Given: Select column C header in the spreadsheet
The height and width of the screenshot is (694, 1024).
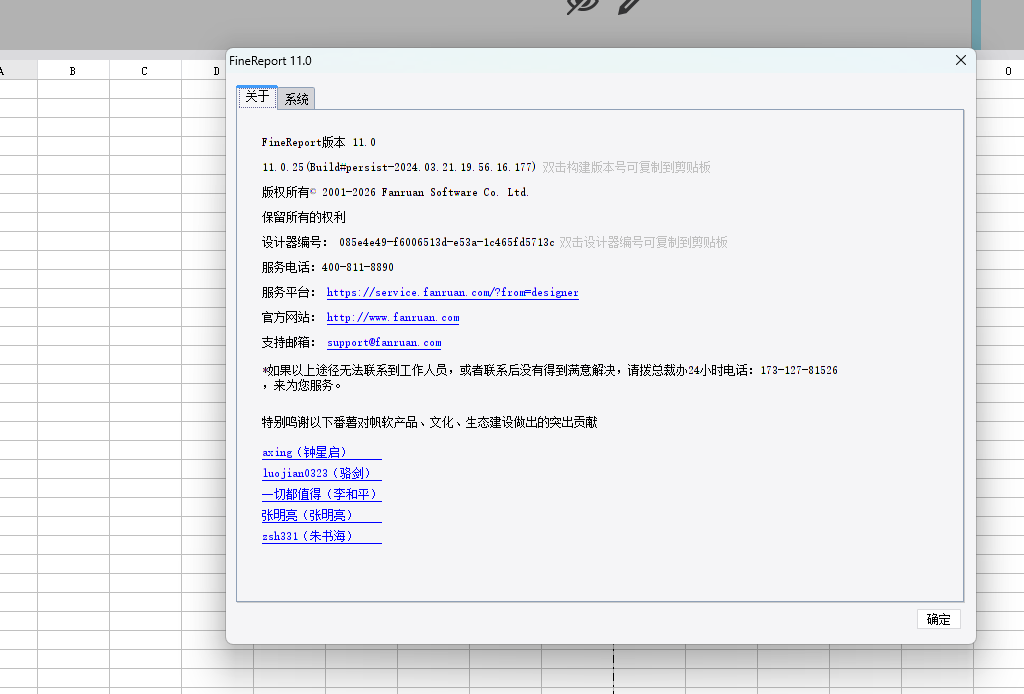Looking at the screenshot, I should coord(145,71).
